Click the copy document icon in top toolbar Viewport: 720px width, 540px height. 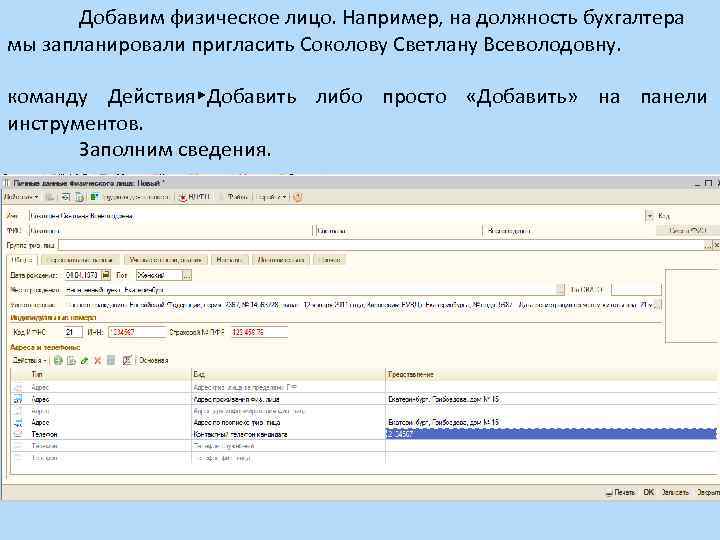point(80,197)
